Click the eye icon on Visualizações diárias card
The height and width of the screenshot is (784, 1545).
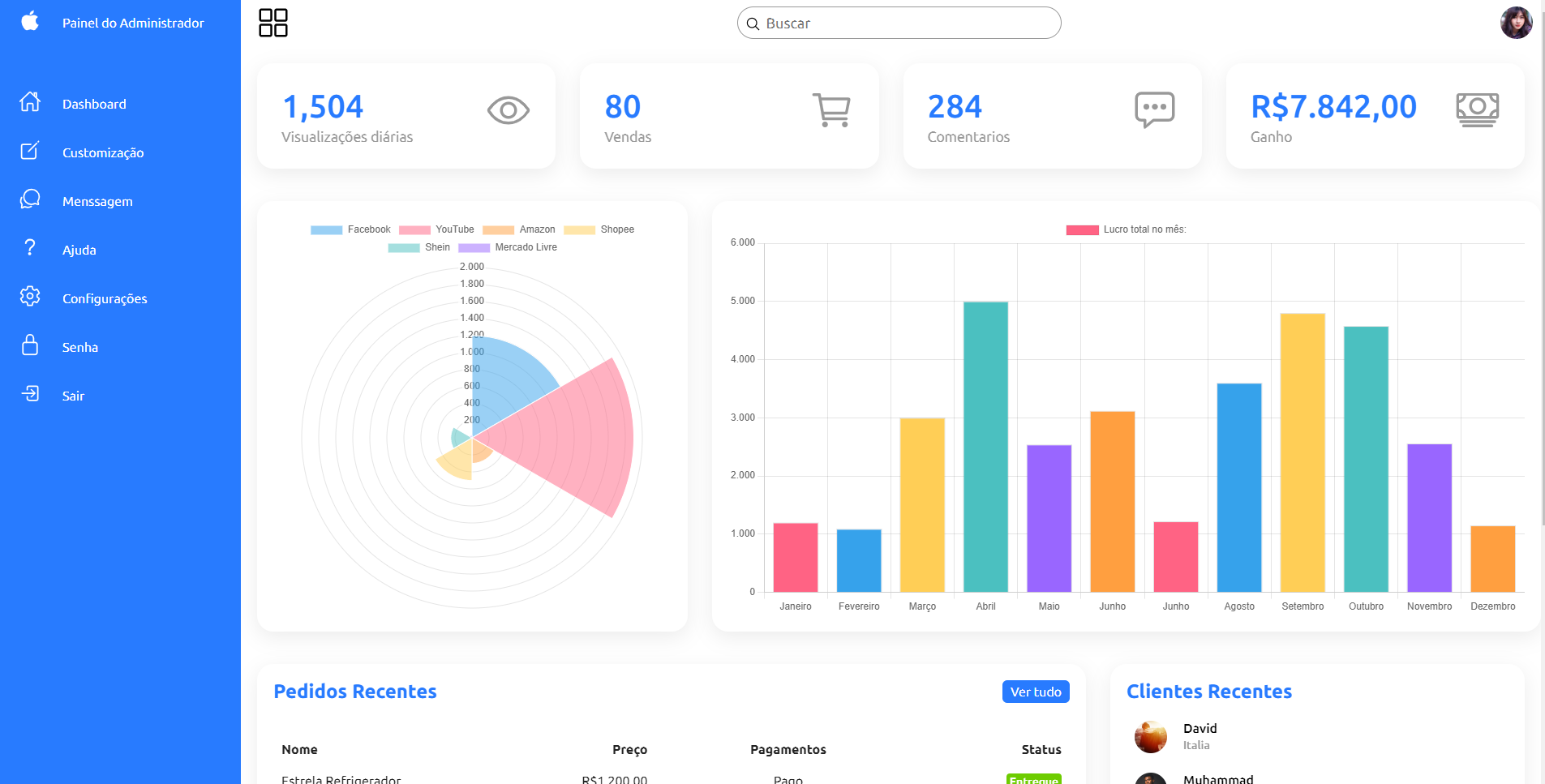point(508,109)
